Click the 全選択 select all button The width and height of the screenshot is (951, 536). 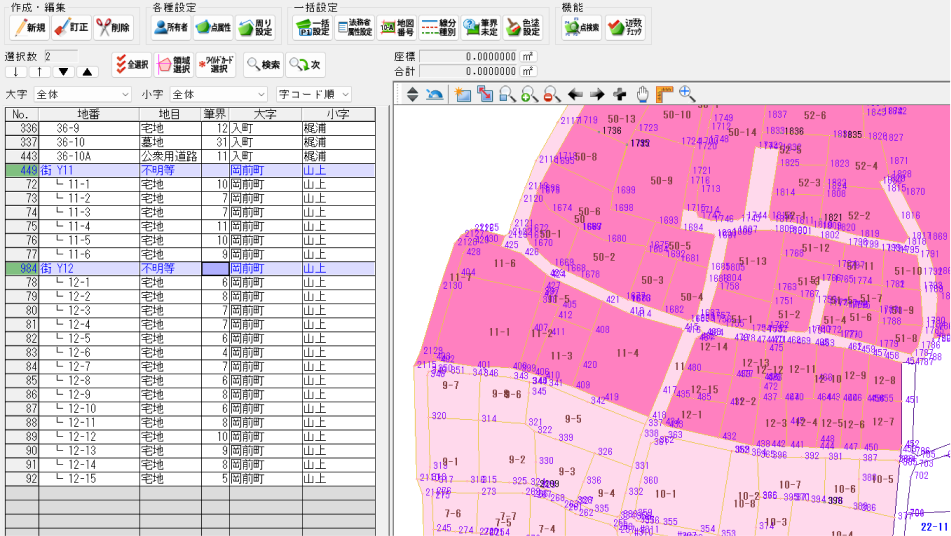[x=131, y=64]
